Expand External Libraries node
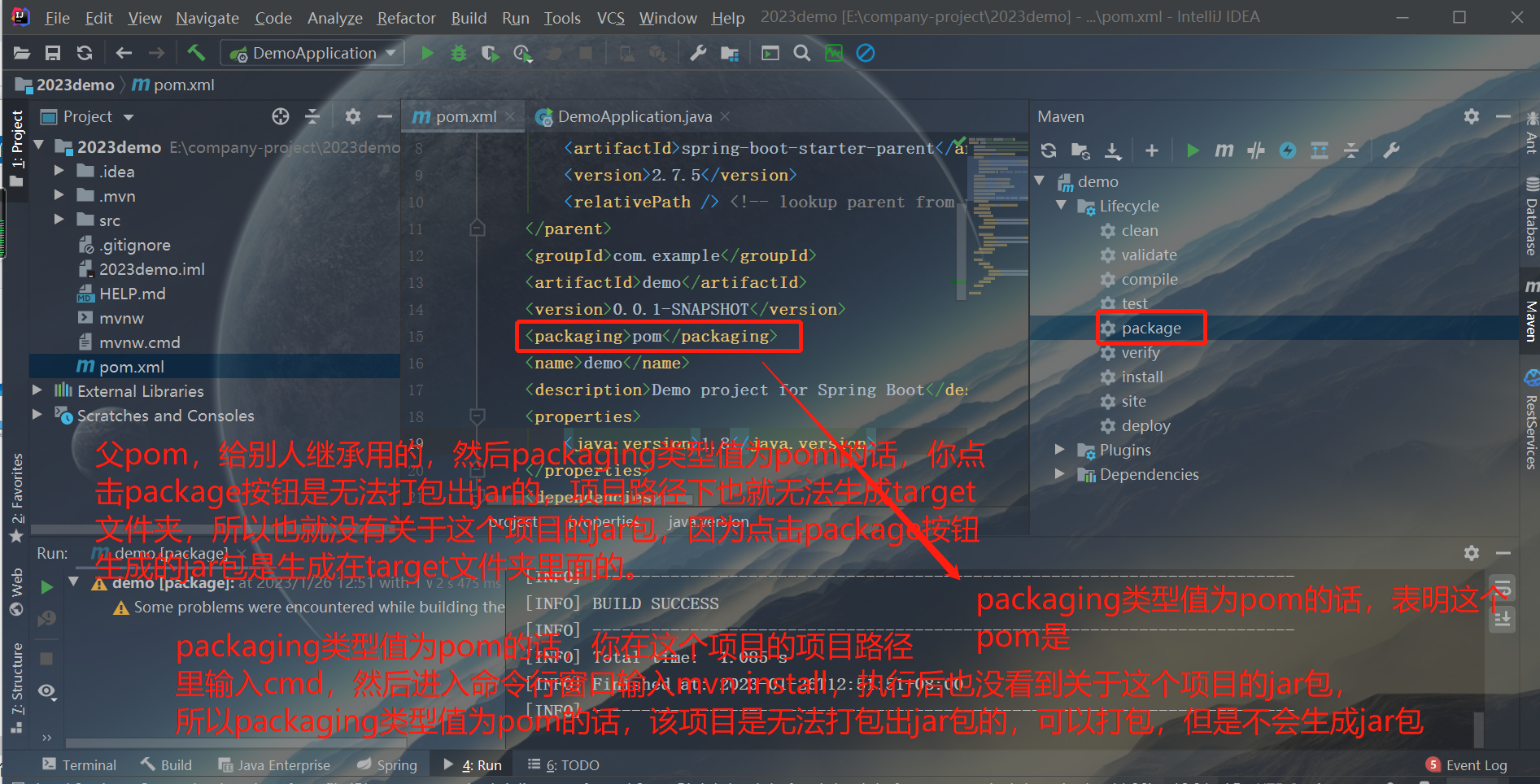 point(37,391)
